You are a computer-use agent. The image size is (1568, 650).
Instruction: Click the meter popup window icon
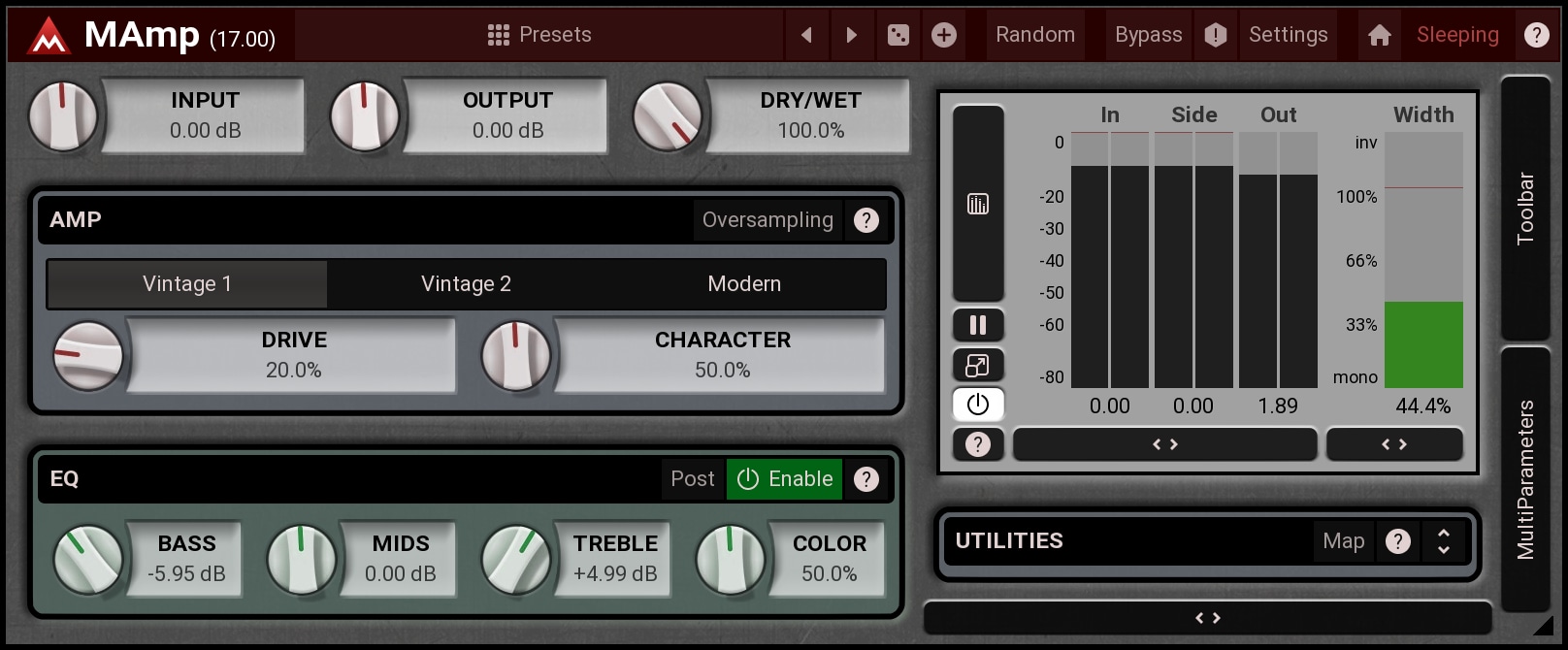(977, 366)
